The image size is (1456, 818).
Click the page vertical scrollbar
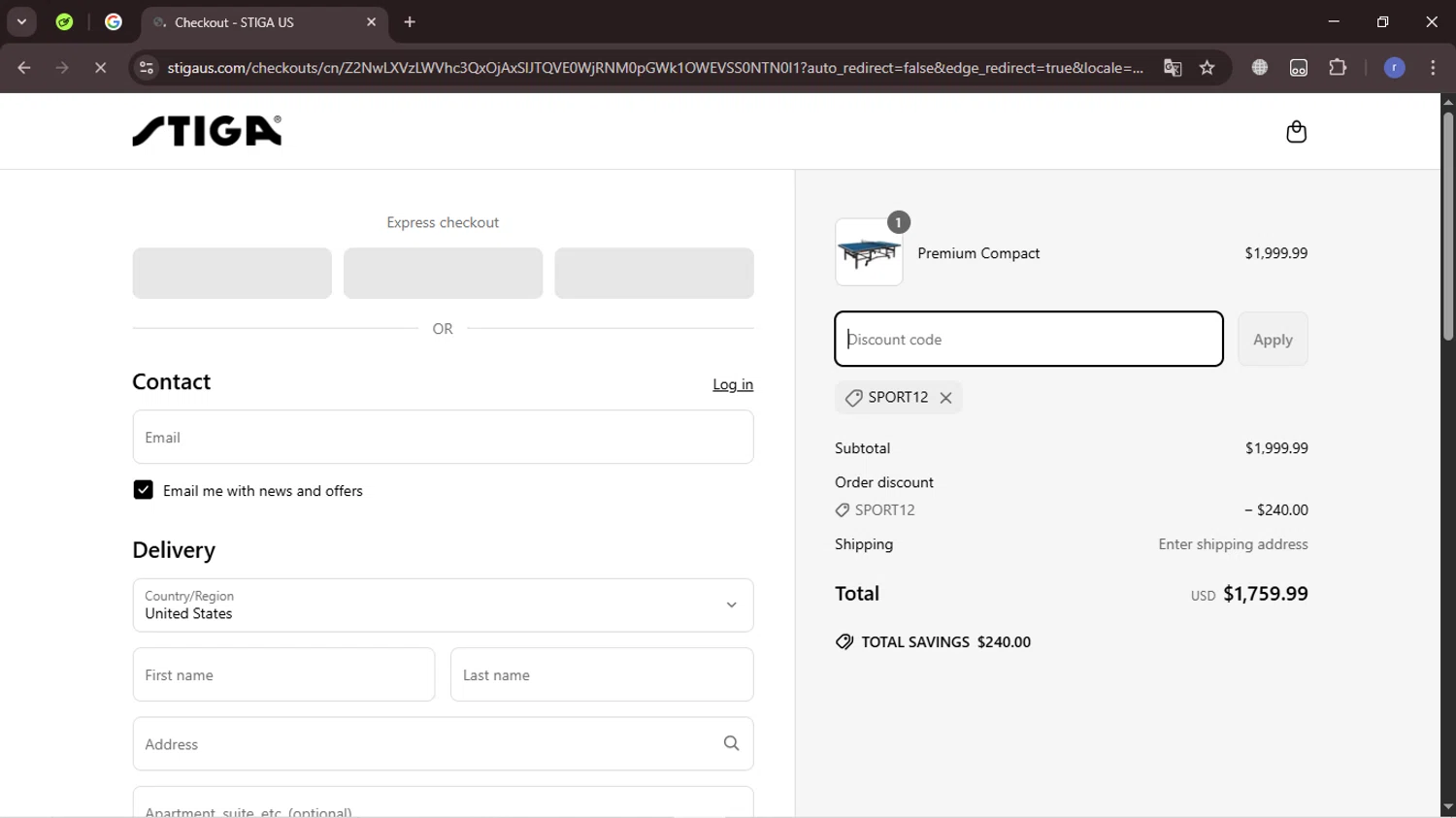coord(1448,225)
